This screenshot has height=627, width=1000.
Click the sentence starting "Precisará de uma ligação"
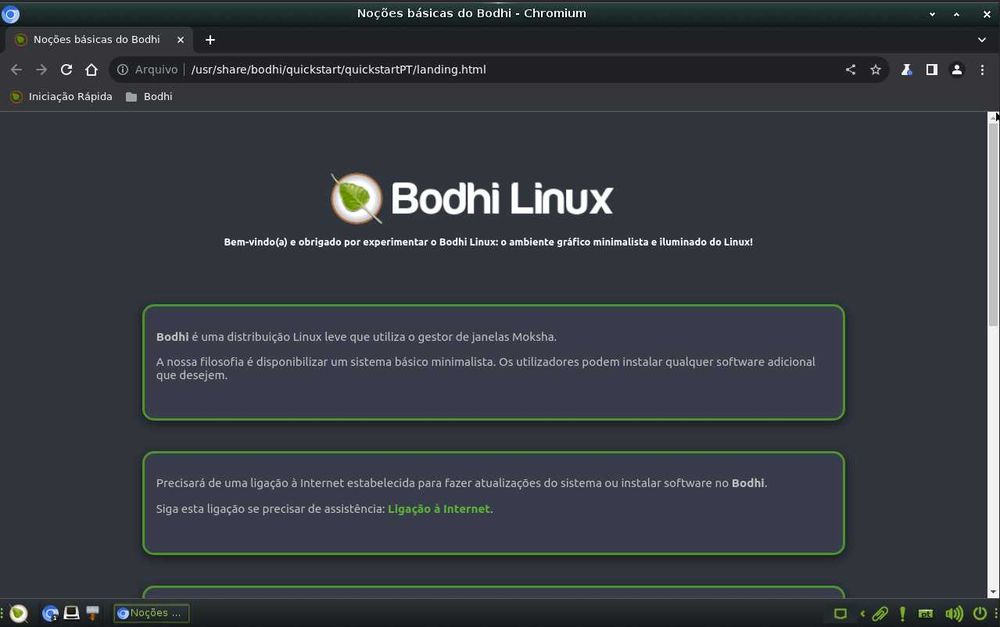[x=462, y=483]
